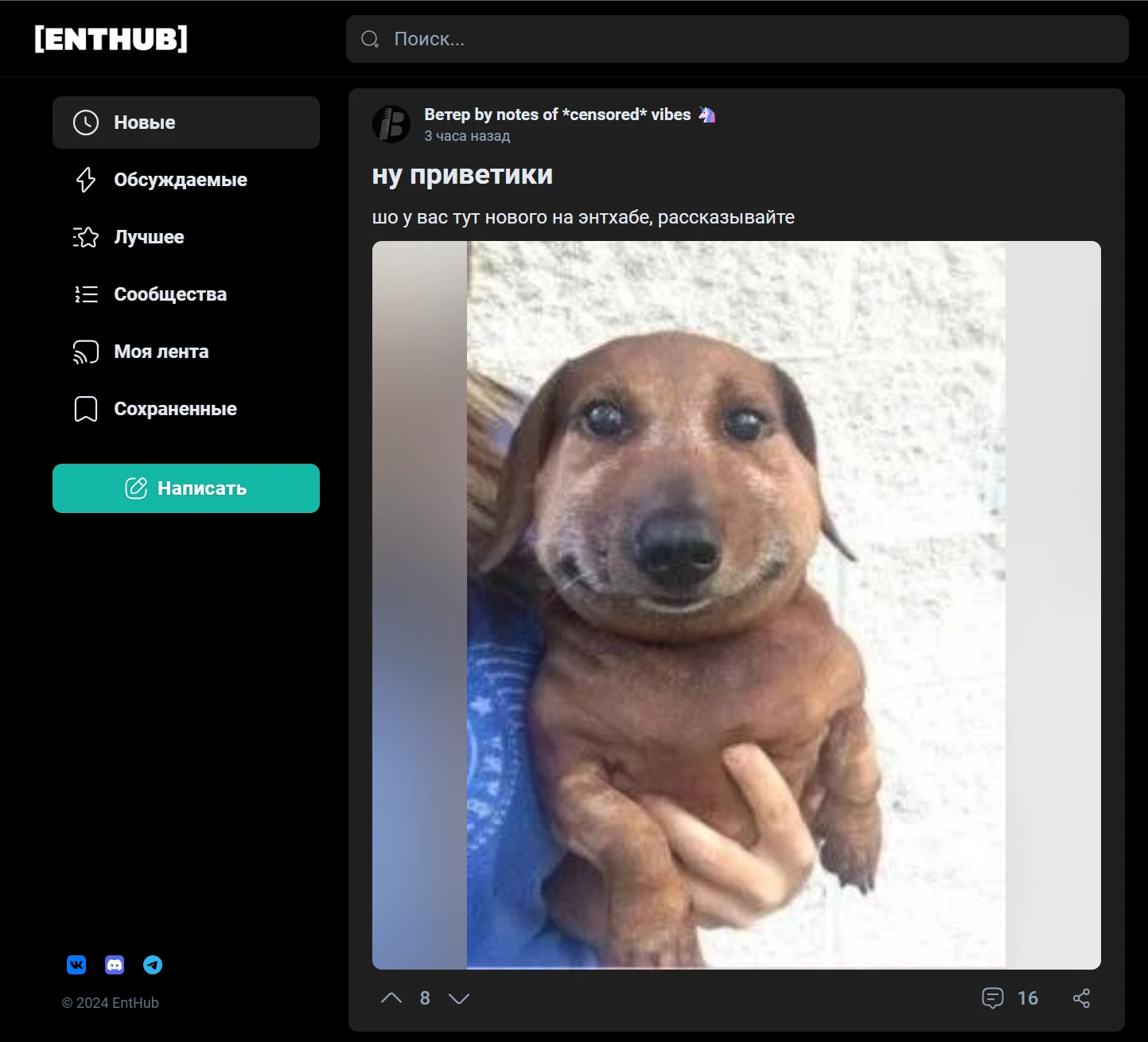
Task: Focus the Поиск search field
Action: (x=737, y=39)
